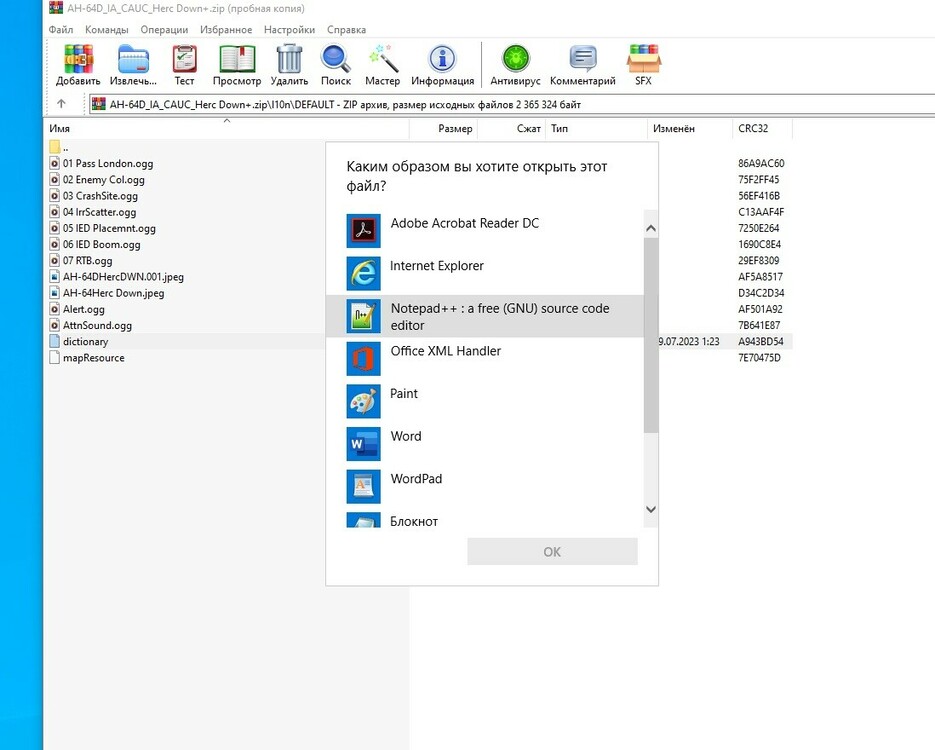Image resolution: width=935 pixels, height=750 pixels.
Task: Click the Добавить (Add) toolbar icon
Action: click(x=78, y=60)
